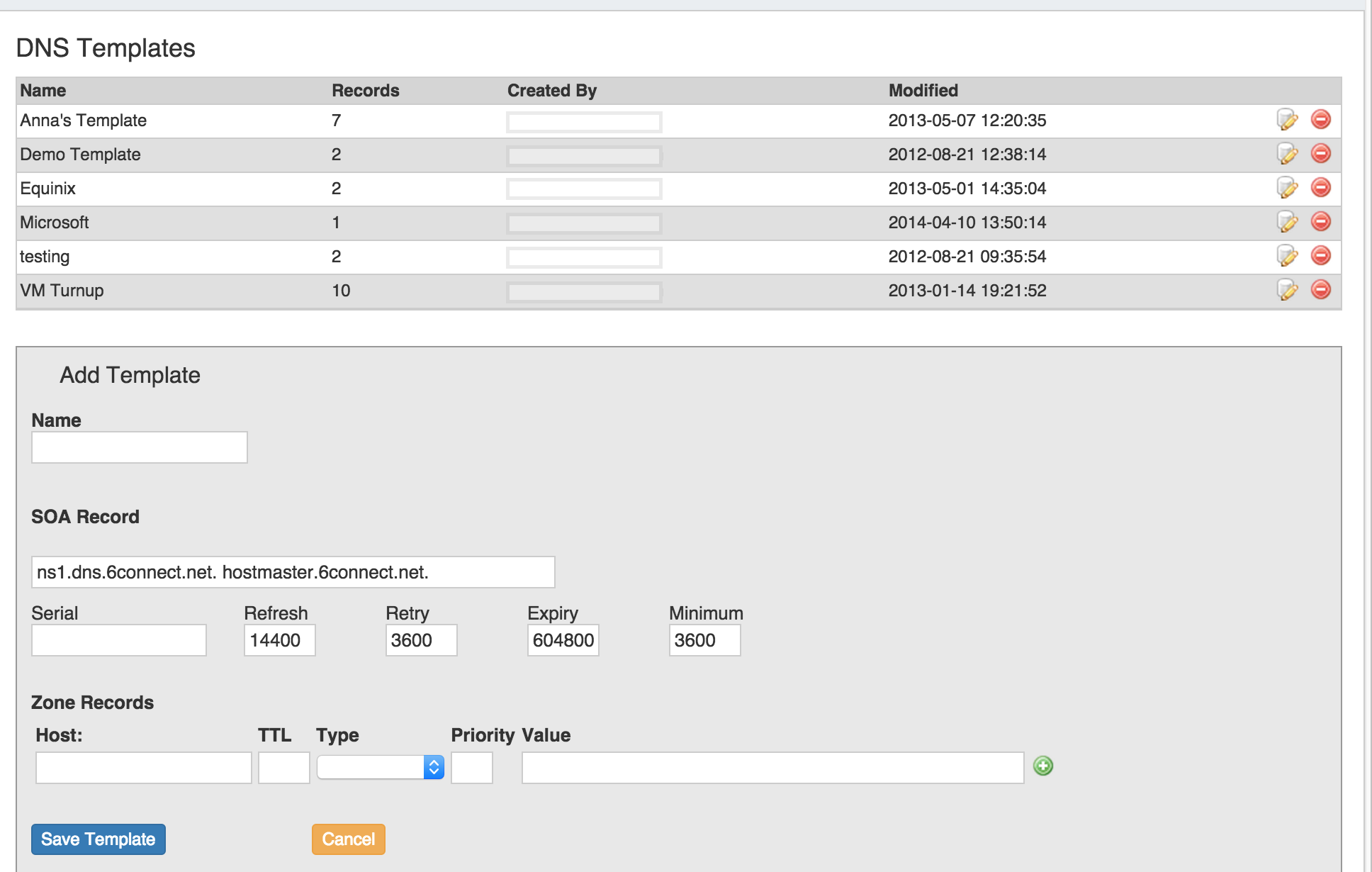Click the zone record TTL field

[283, 768]
